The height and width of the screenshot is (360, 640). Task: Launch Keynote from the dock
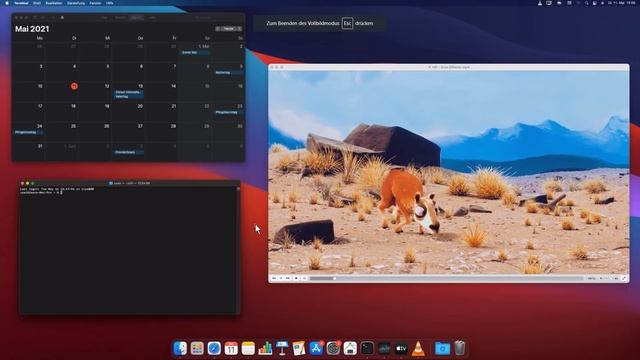(282, 348)
